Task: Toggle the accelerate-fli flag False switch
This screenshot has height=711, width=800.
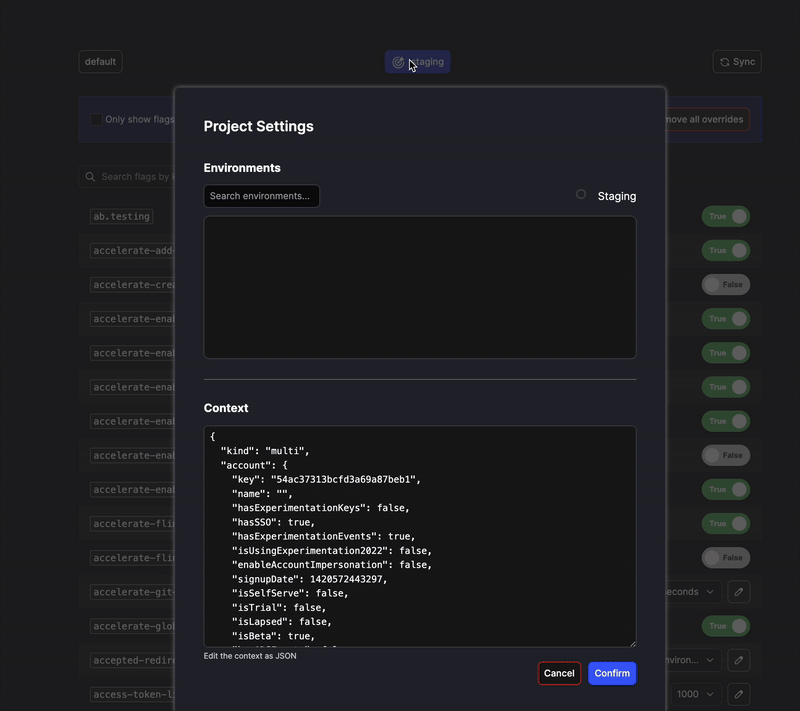Action: click(x=726, y=558)
